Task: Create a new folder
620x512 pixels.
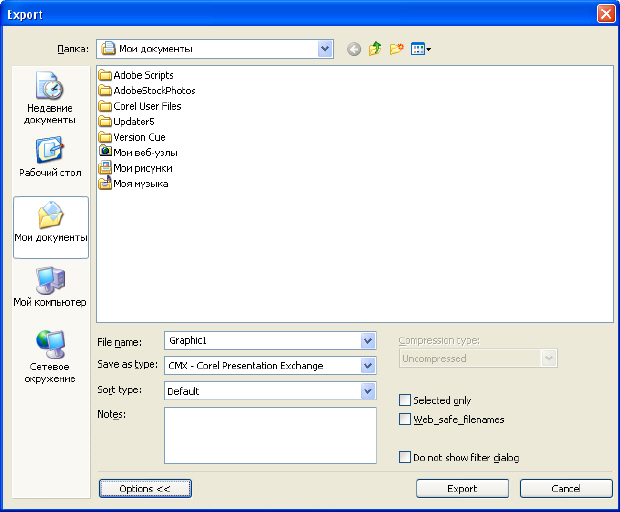Action: point(396,49)
